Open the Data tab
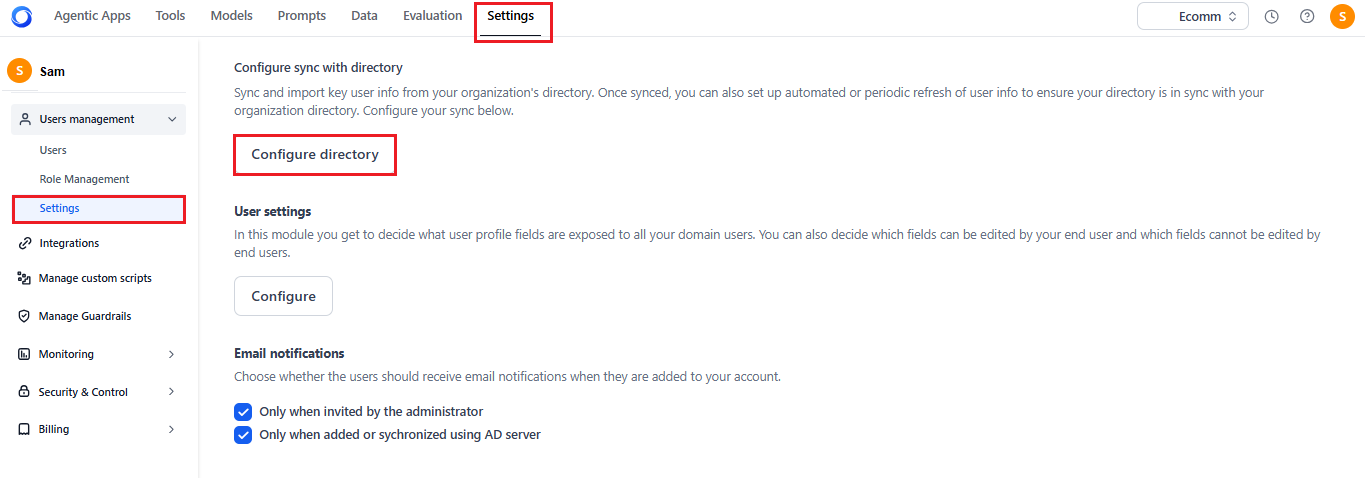The height and width of the screenshot is (478, 1365). tap(365, 16)
